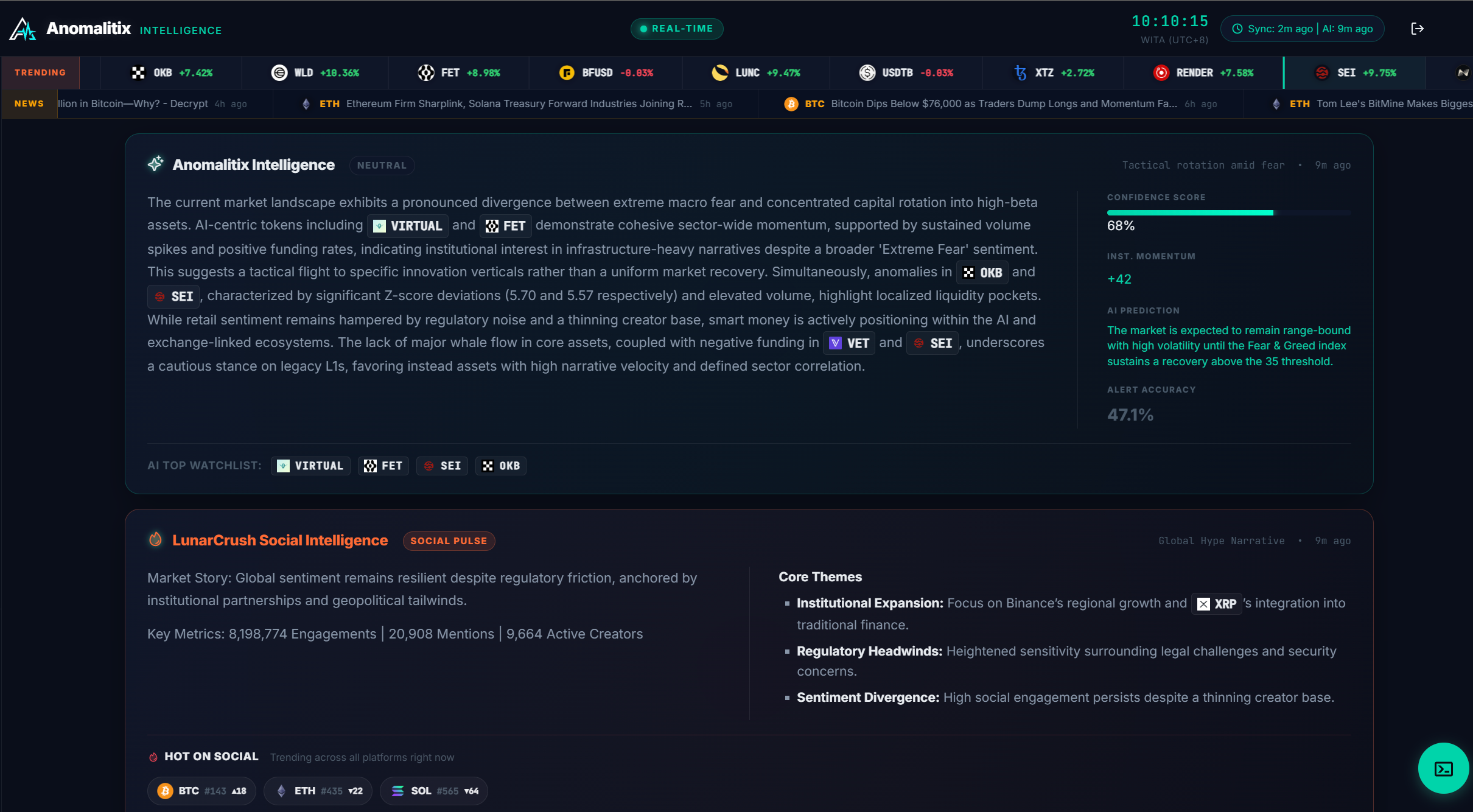This screenshot has width=1473, height=812.
Task: Click the SOCIAL PULSE badge
Action: [449, 541]
